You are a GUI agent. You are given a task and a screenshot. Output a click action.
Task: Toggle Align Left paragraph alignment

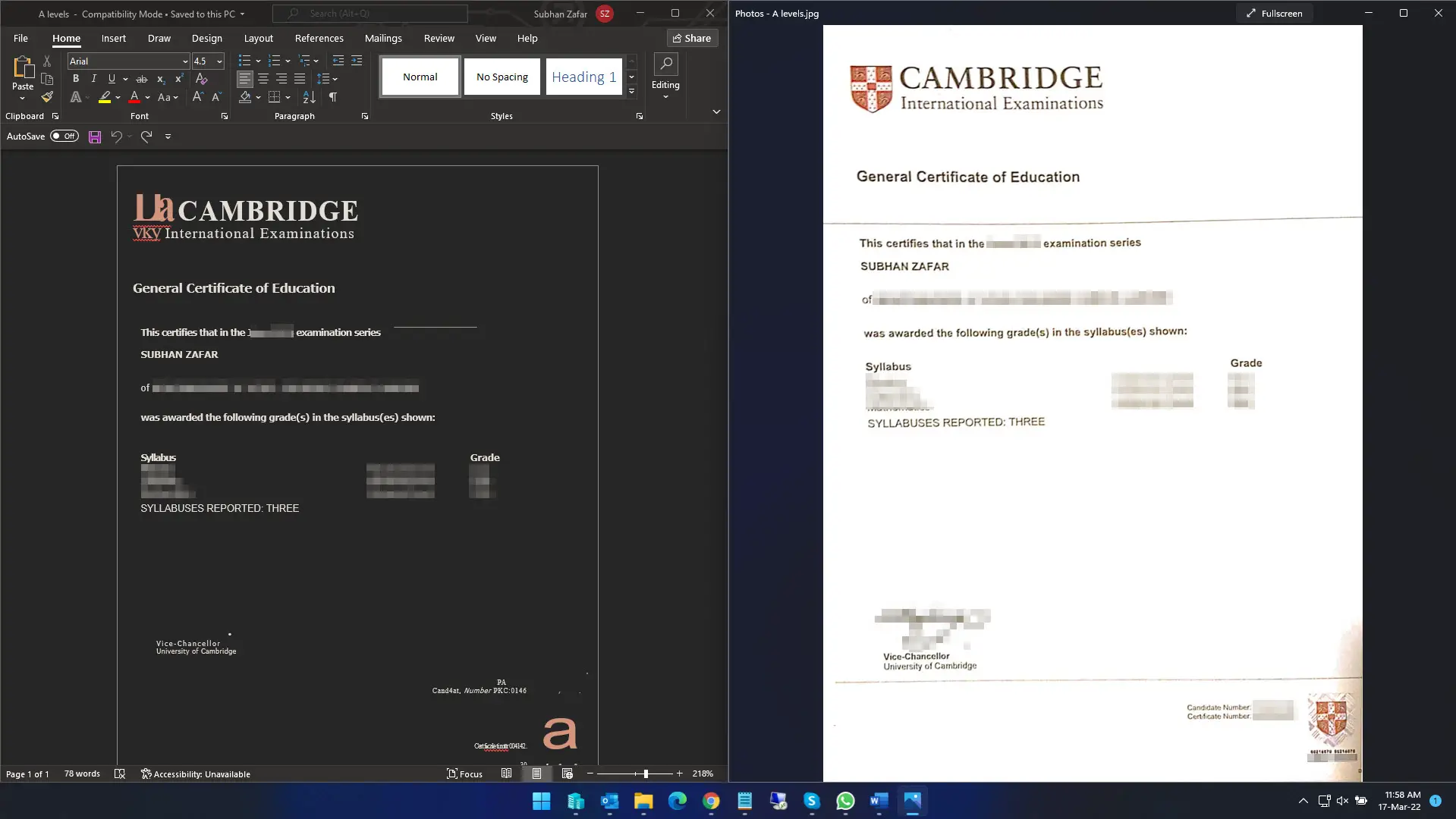244,79
